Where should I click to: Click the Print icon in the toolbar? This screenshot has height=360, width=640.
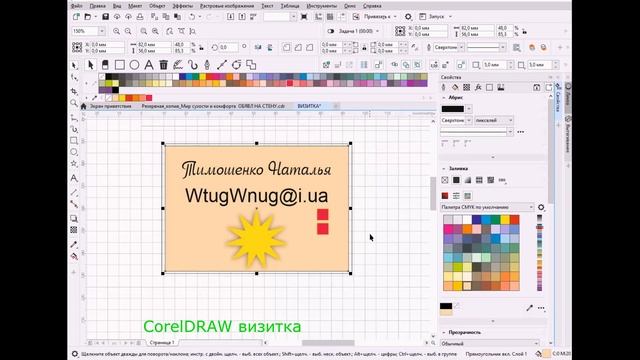click(140, 17)
